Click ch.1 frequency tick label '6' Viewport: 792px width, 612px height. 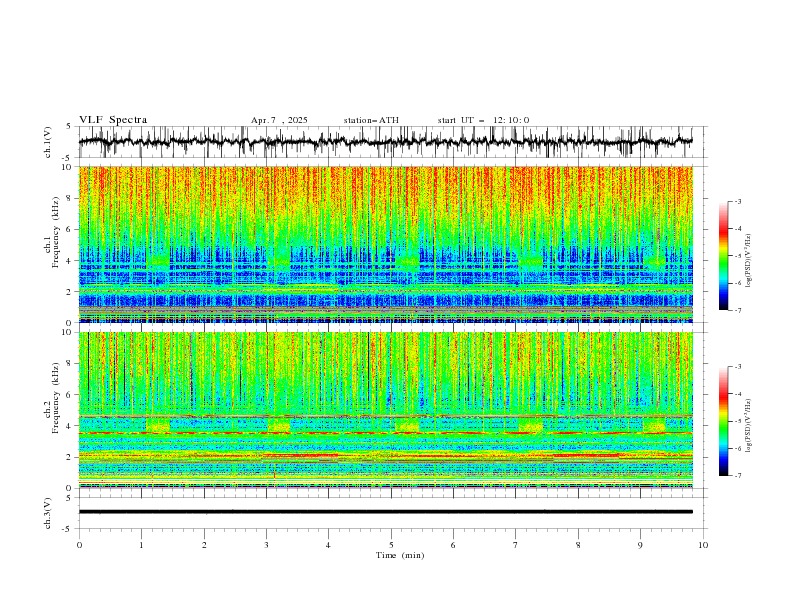point(70,229)
